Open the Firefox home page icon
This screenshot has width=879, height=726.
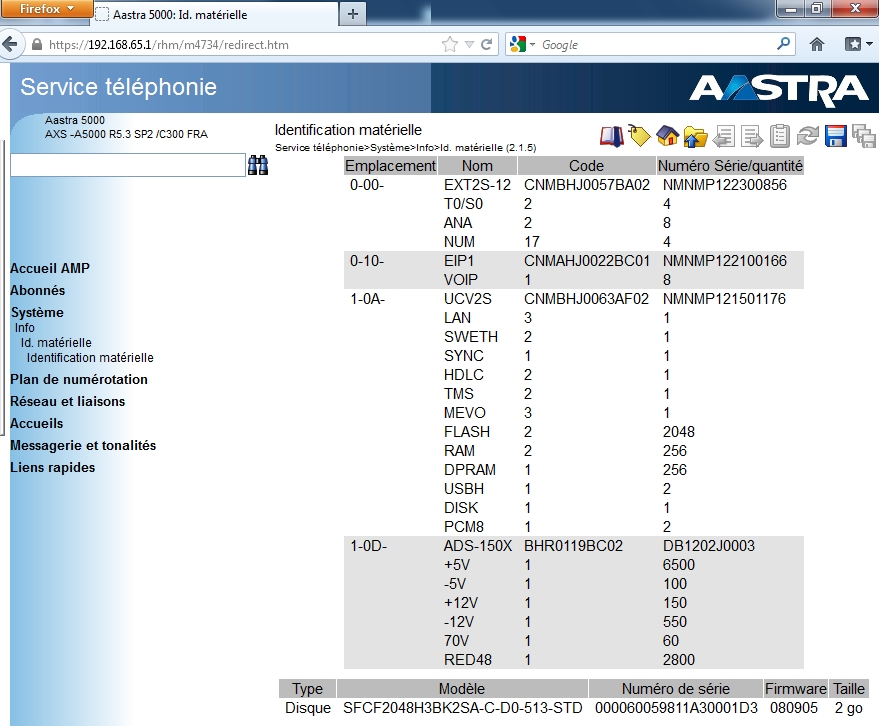click(817, 44)
